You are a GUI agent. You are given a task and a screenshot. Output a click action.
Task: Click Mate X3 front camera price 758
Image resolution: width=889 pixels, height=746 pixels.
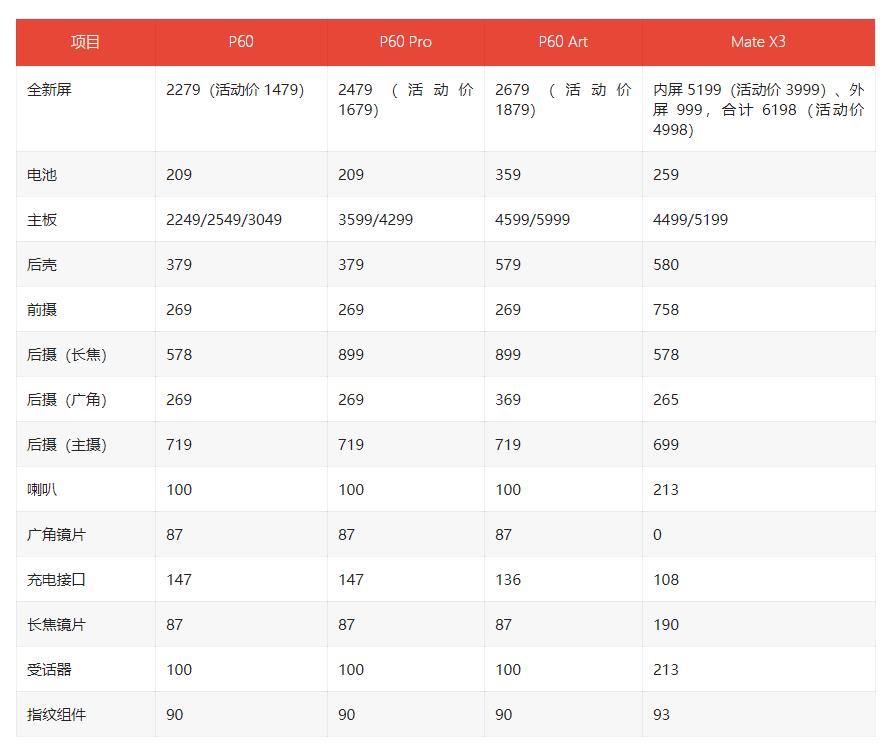(x=666, y=310)
